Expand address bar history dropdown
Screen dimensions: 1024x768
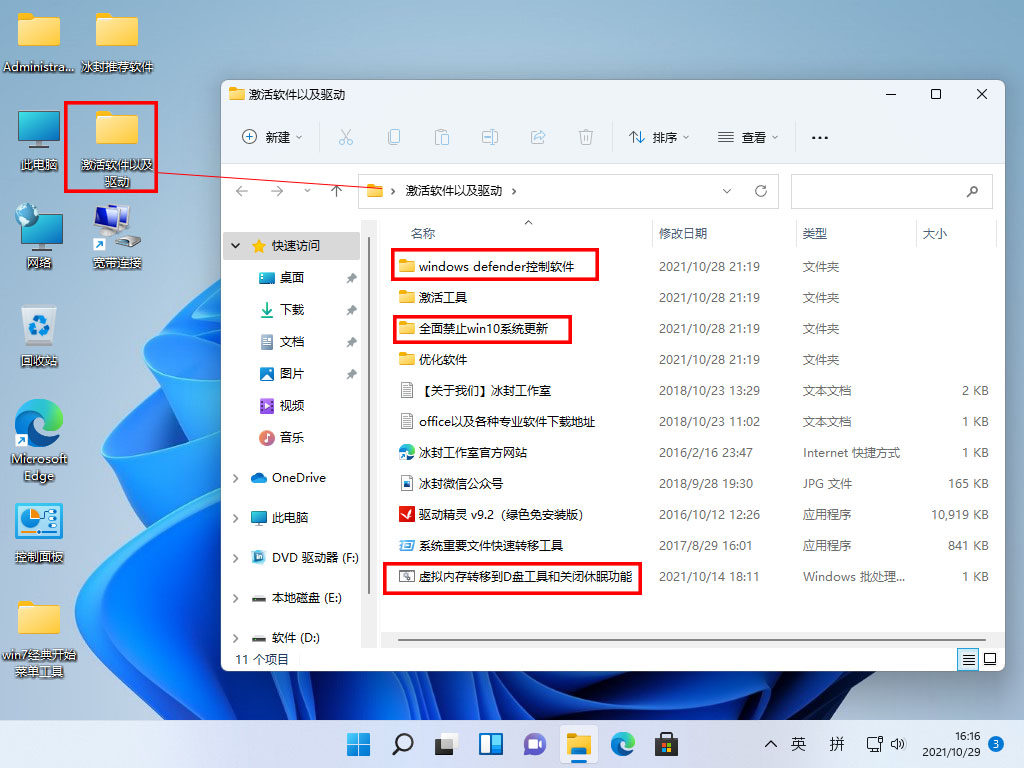727,191
